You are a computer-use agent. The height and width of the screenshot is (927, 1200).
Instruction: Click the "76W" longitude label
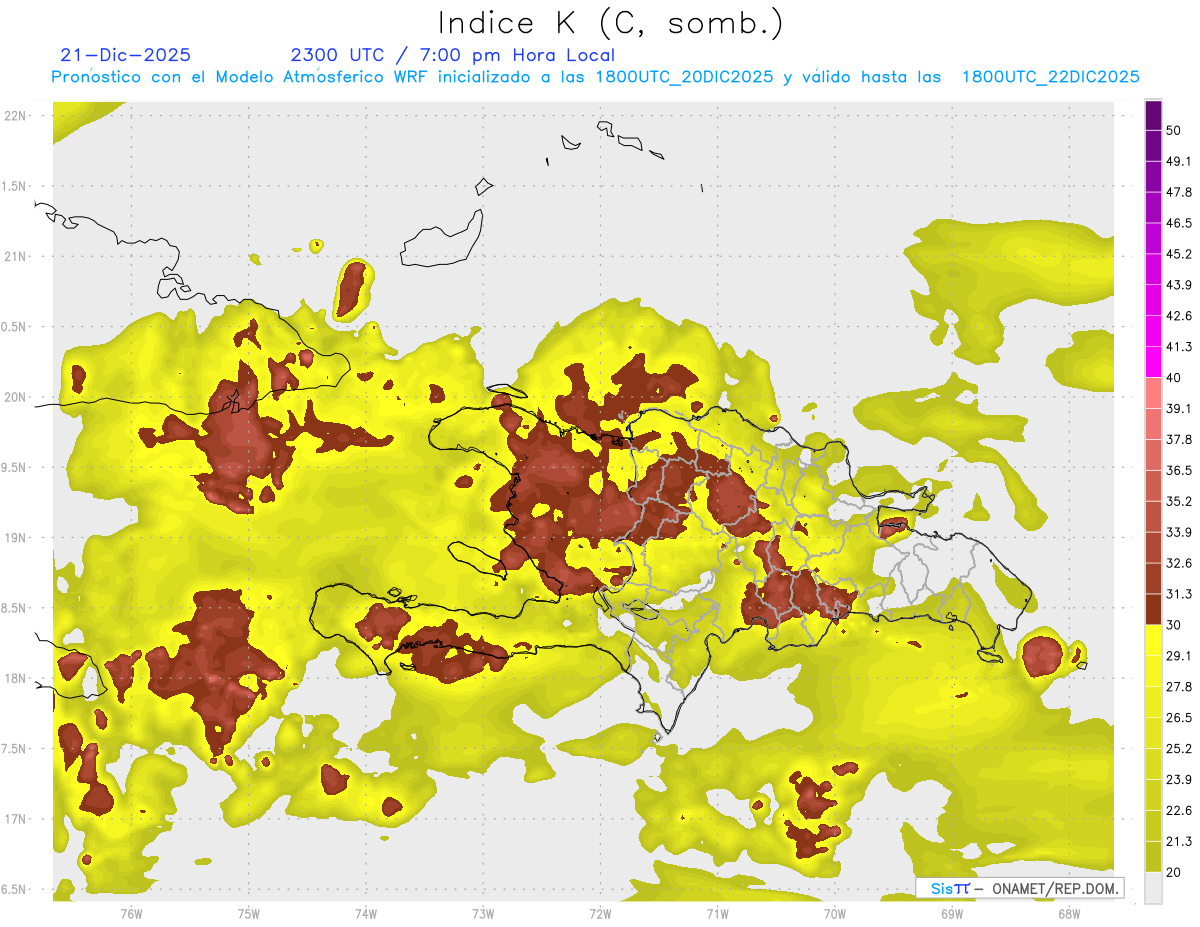[x=131, y=913]
